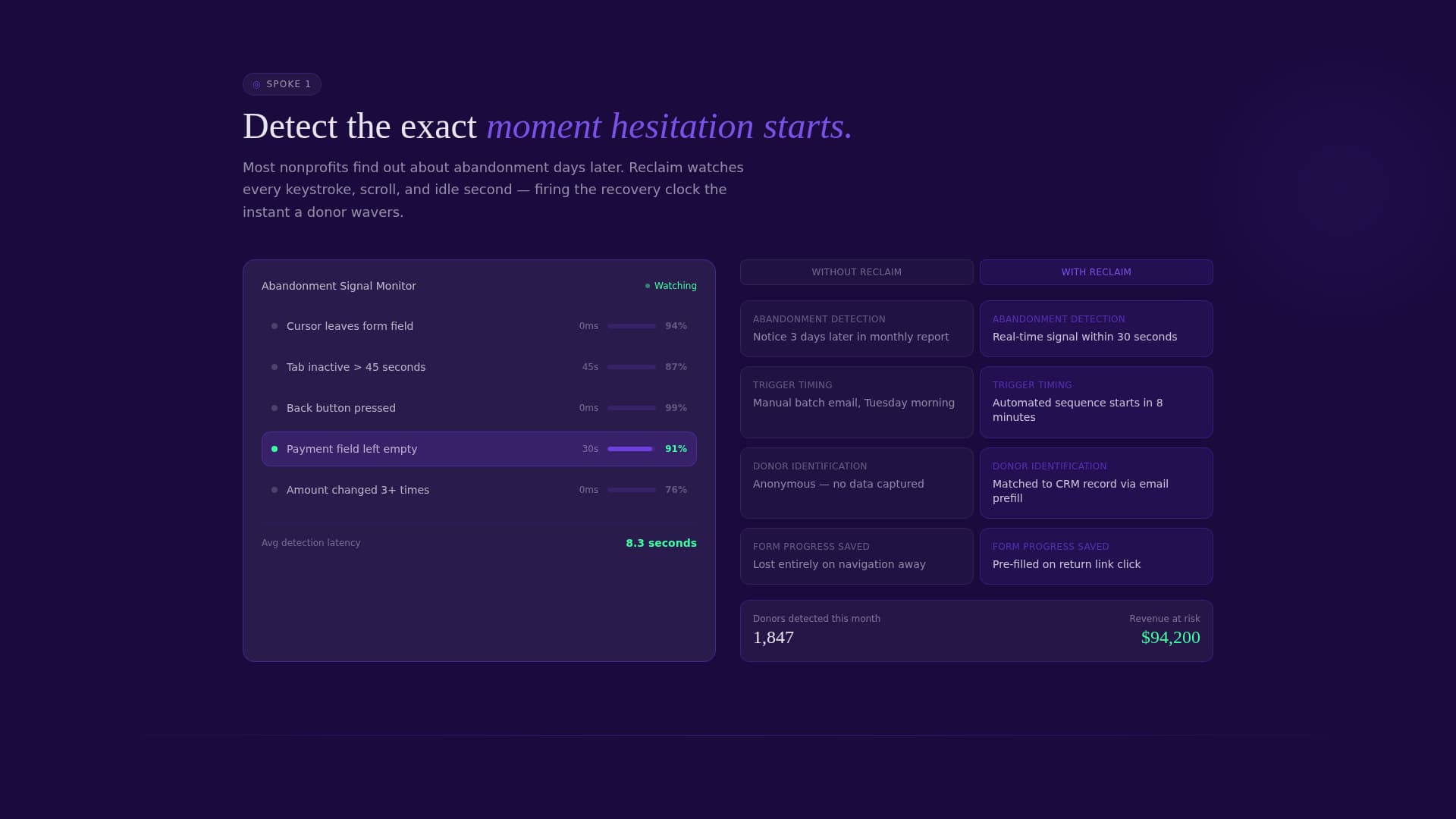Click the green Watching status indicator
Screen dimensions: 1456x819
670,286
